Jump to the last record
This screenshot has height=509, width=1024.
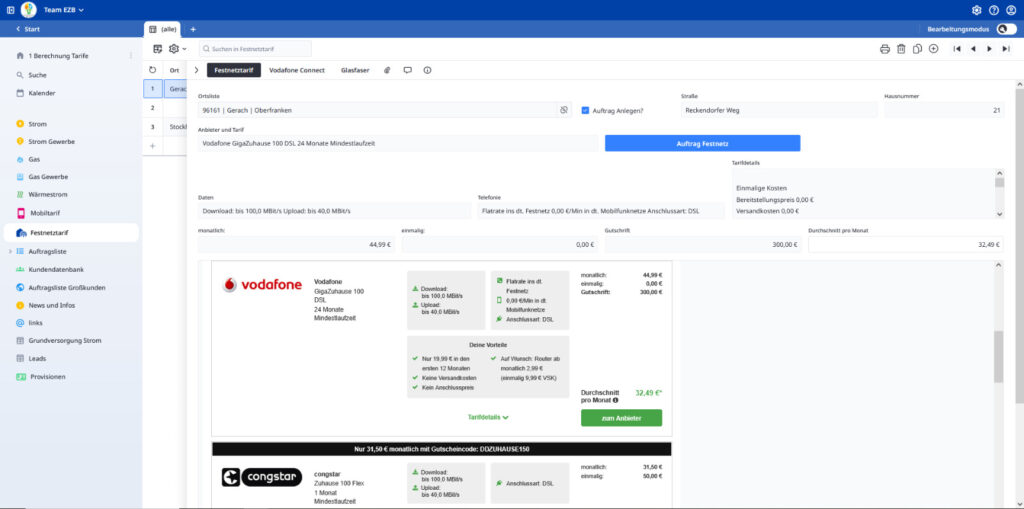(x=1006, y=49)
